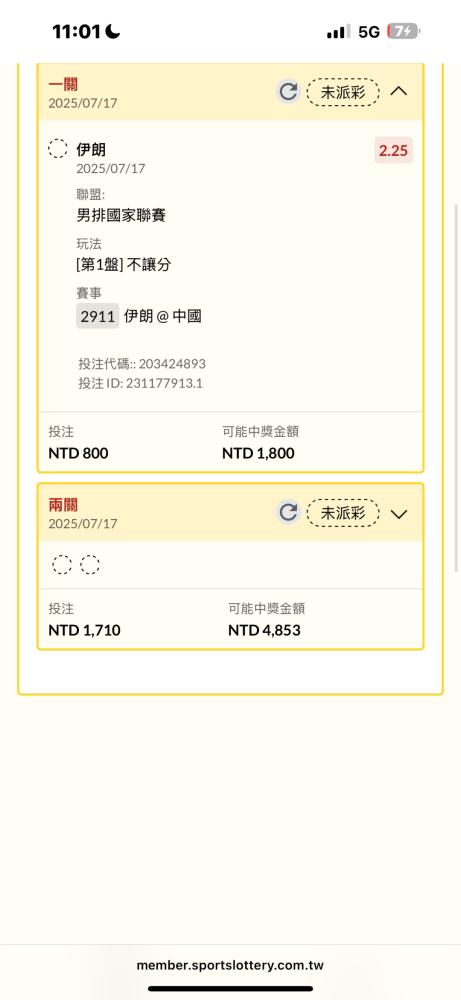This screenshot has height=1000, width=461.
Task: Open the 兩關 header title
Action: tap(63, 505)
